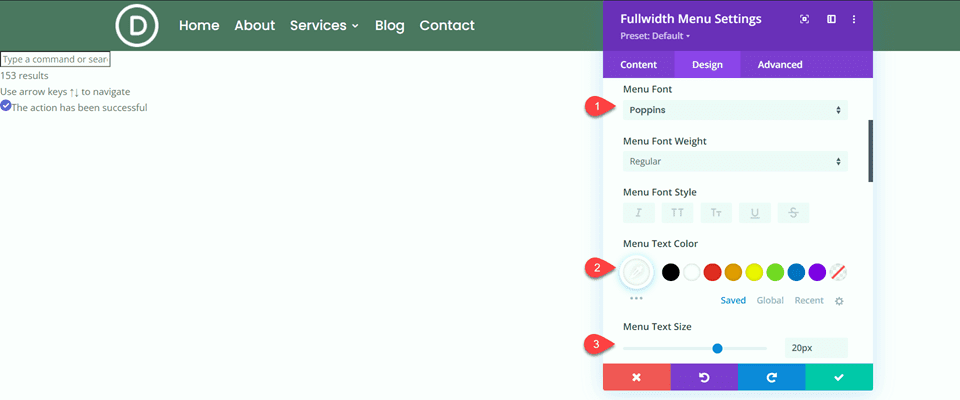This screenshot has height=400, width=960.
Task: Toggle italic menu font style
Action: 639,213
